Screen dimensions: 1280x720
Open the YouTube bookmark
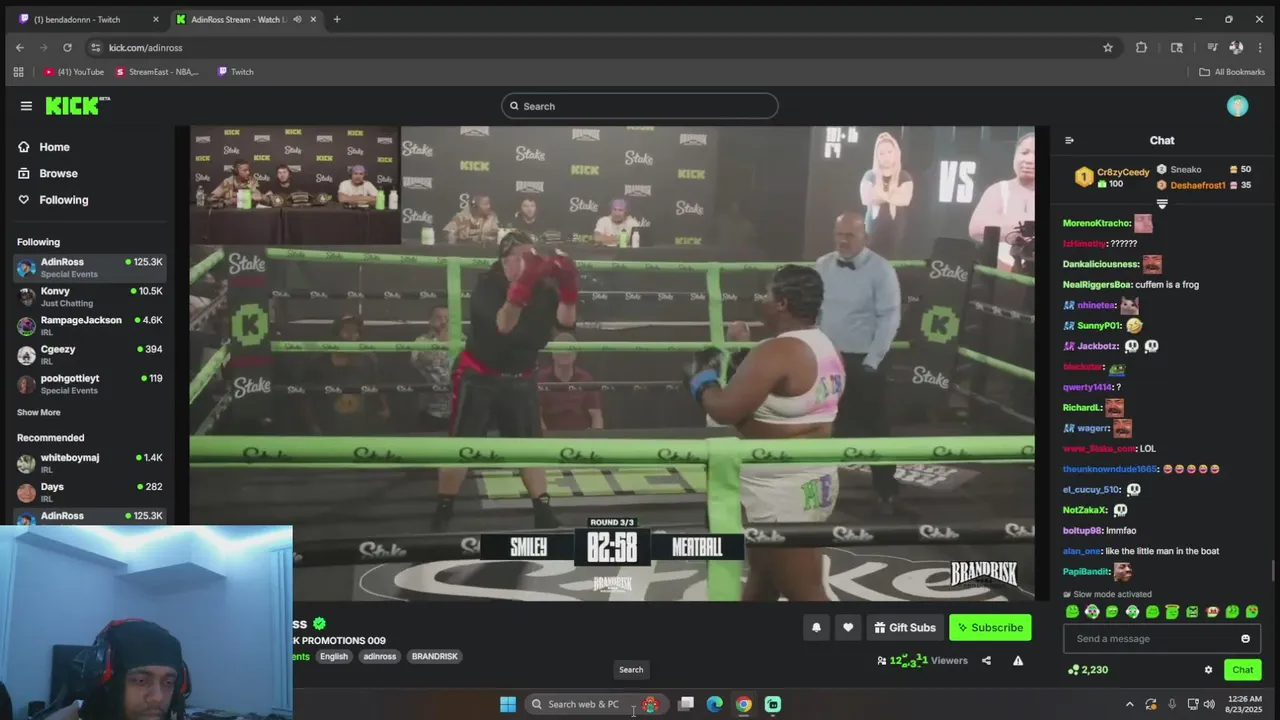(x=73, y=72)
